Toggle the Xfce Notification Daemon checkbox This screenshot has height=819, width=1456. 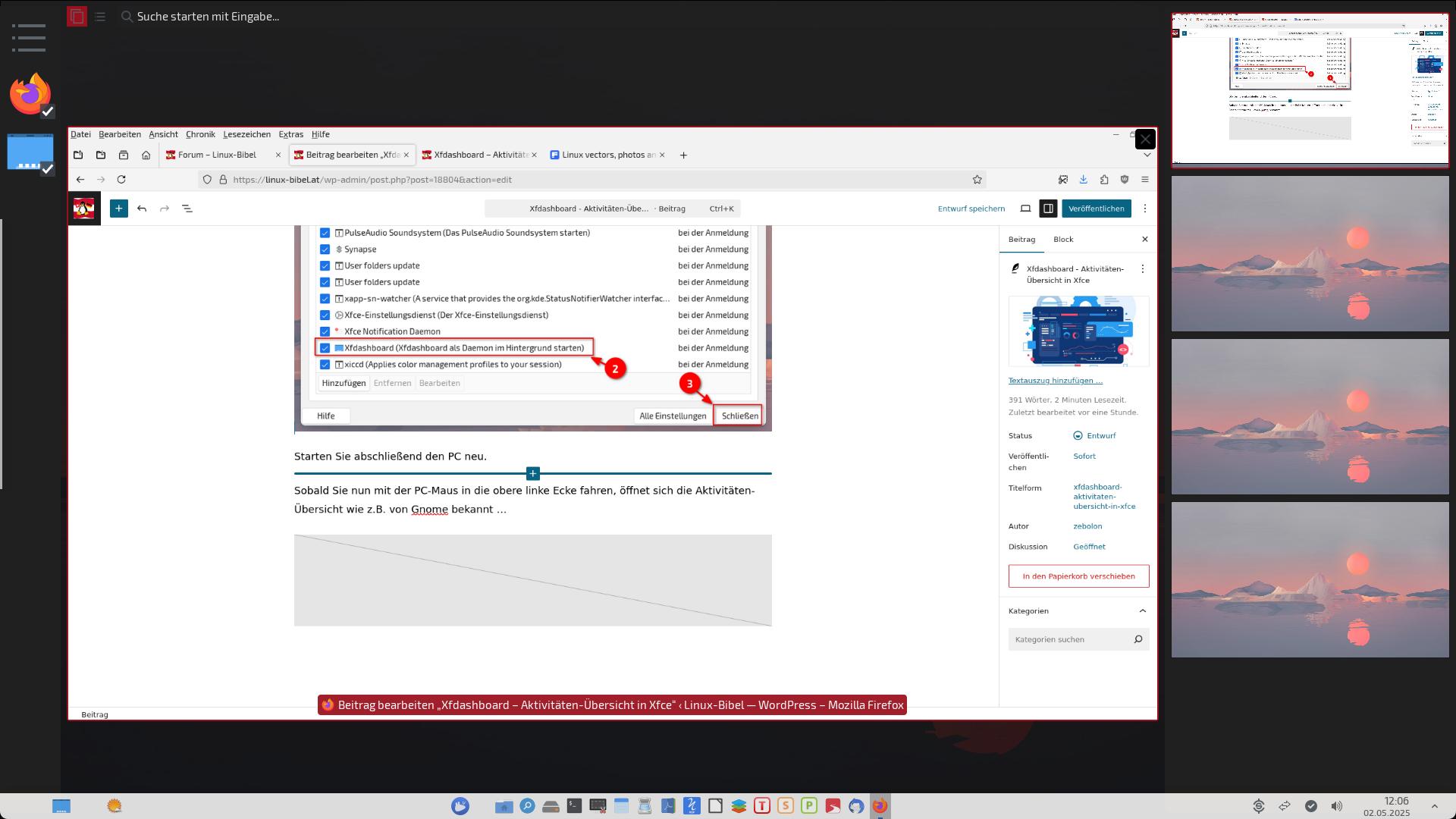point(325,331)
